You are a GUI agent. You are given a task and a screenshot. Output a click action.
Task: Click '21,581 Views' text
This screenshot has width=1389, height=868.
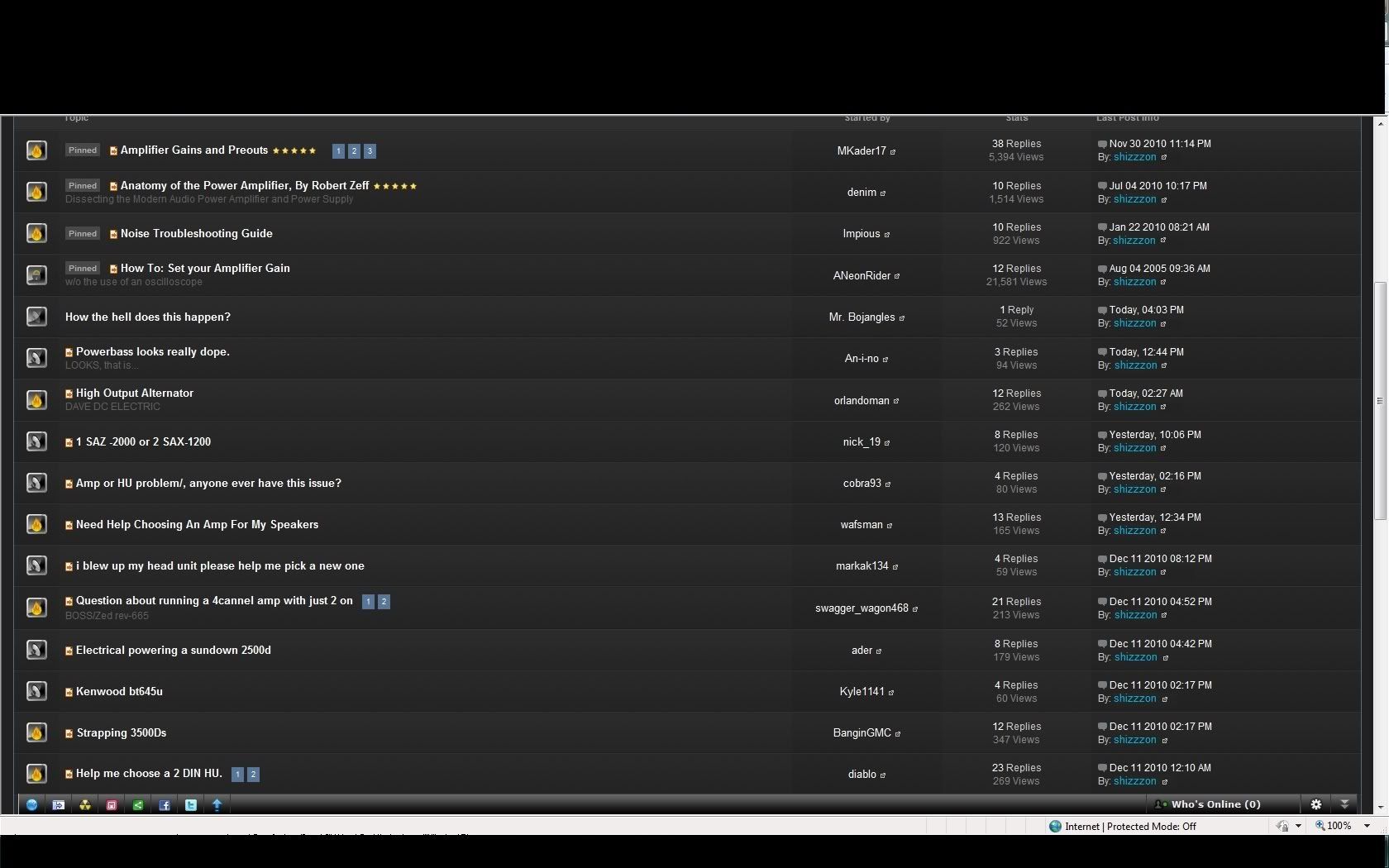point(1016,282)
